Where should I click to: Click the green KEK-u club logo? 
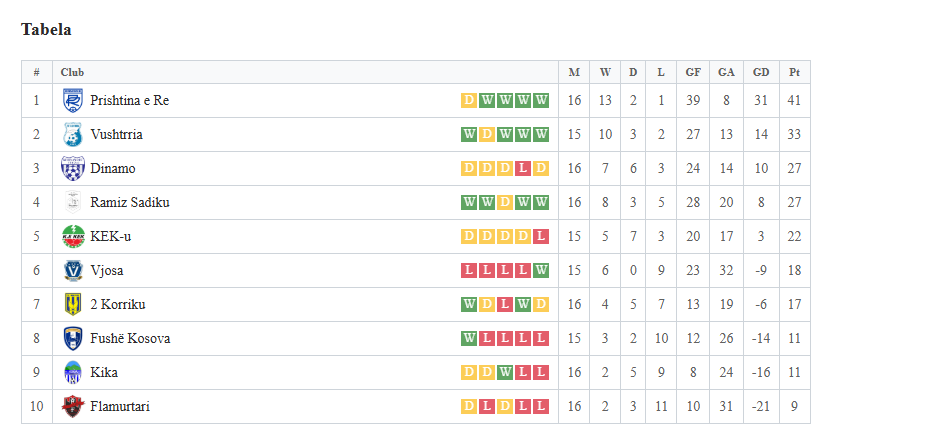[73, 236]
